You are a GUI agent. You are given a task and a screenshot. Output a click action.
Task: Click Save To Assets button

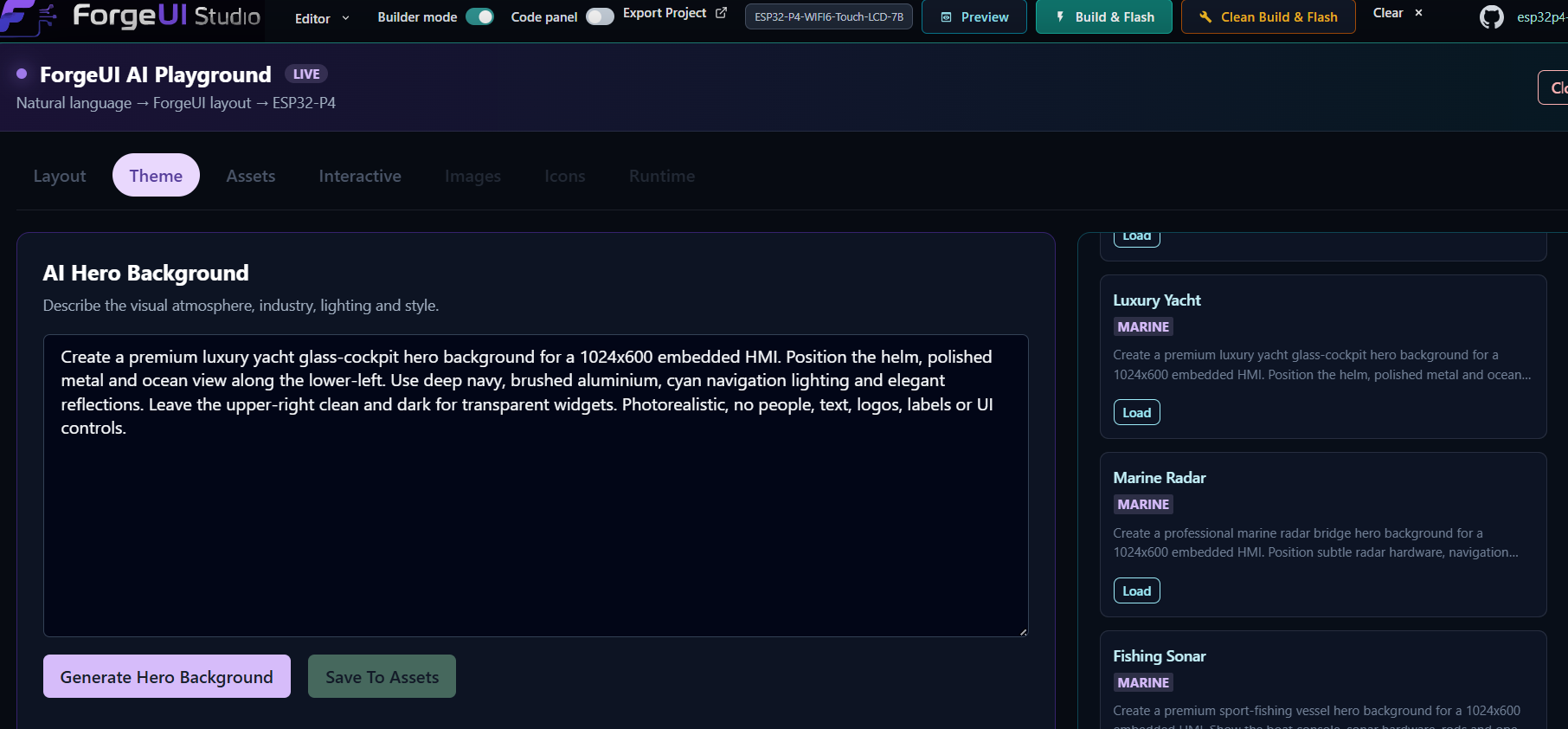click(382, 676)
